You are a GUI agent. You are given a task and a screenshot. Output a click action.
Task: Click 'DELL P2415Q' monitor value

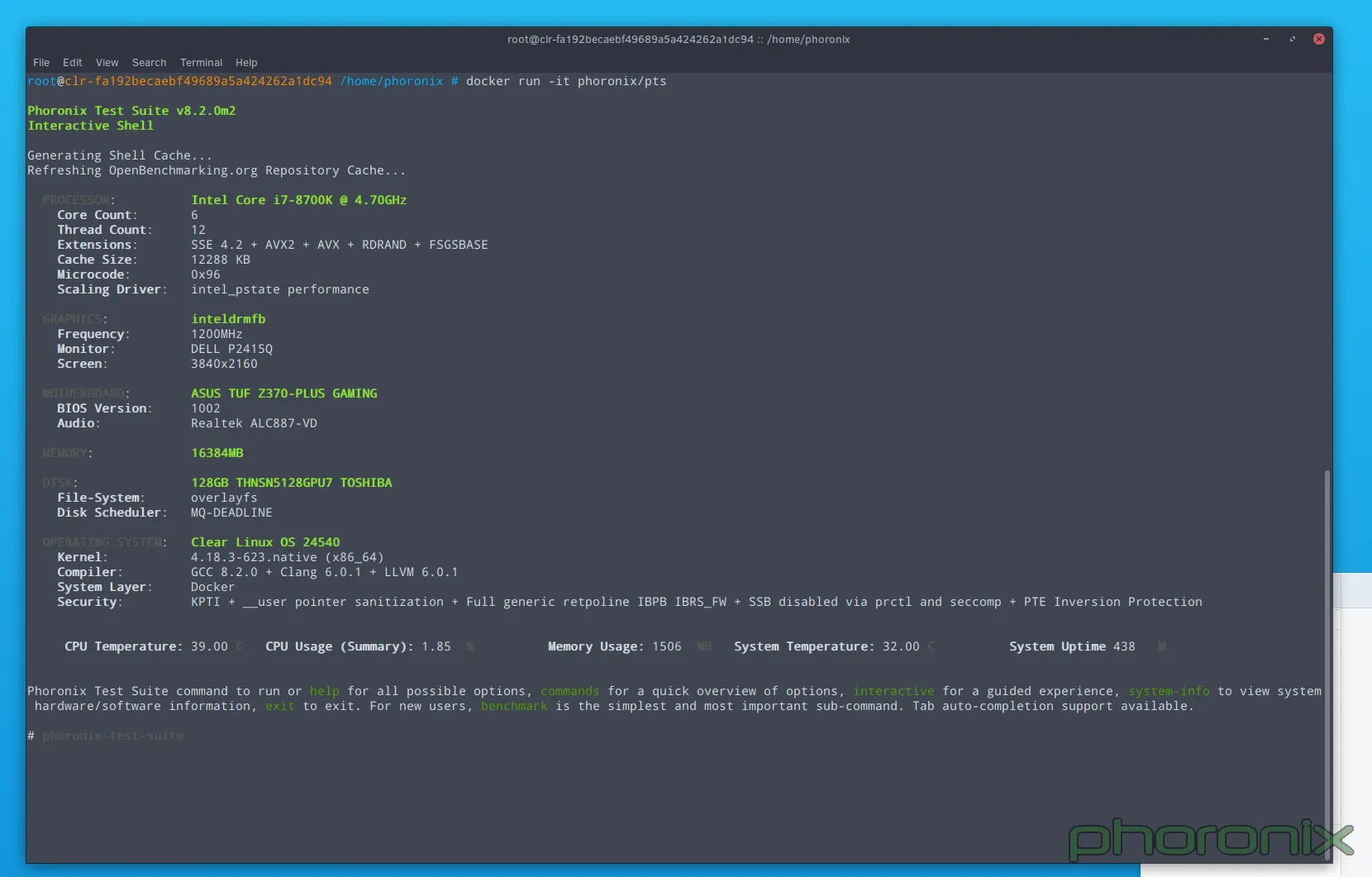click(x=231, y=349)
